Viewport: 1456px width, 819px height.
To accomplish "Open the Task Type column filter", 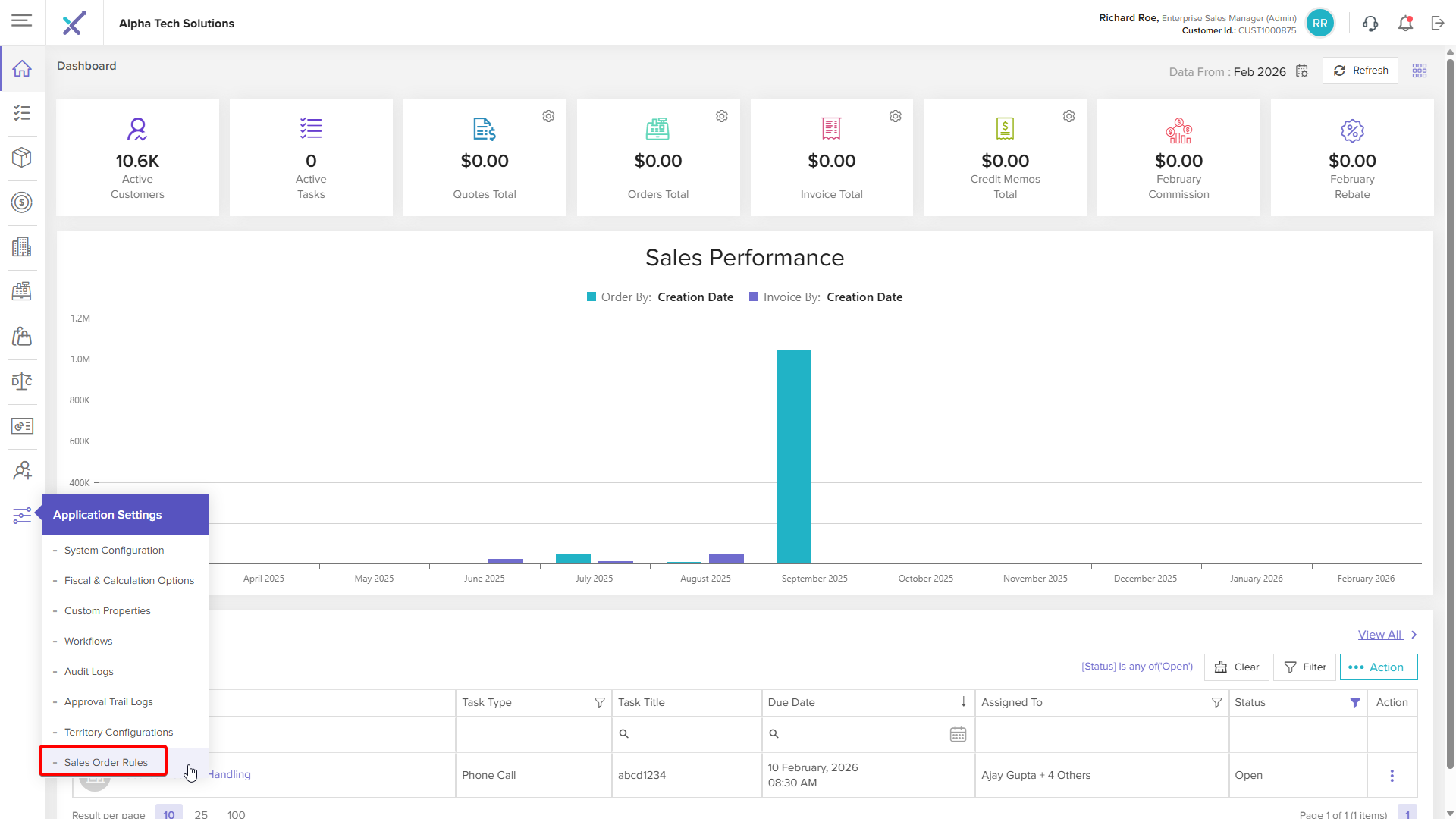I will (600, 703).
